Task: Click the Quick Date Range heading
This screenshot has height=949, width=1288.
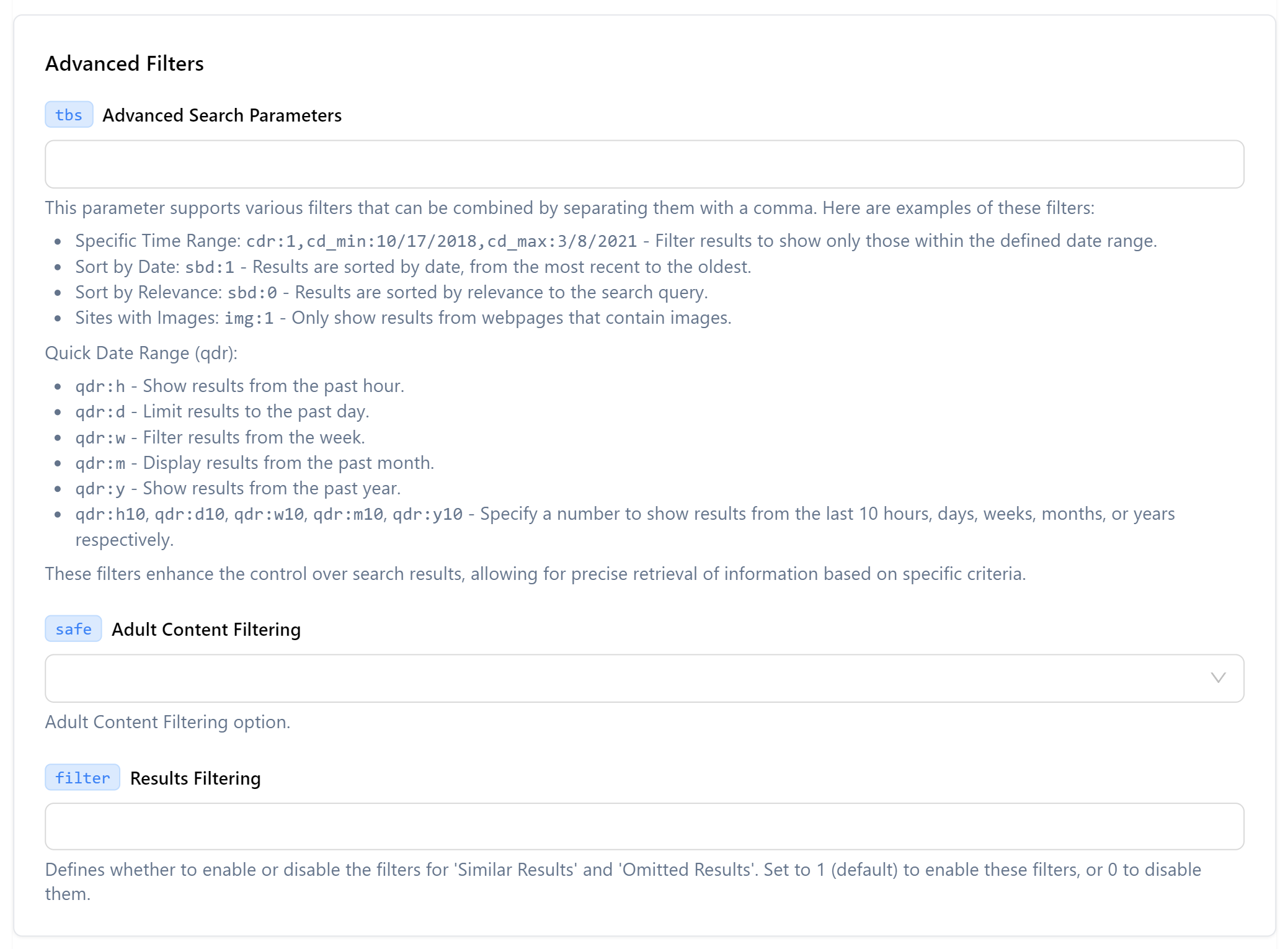Action: point(141,352)
